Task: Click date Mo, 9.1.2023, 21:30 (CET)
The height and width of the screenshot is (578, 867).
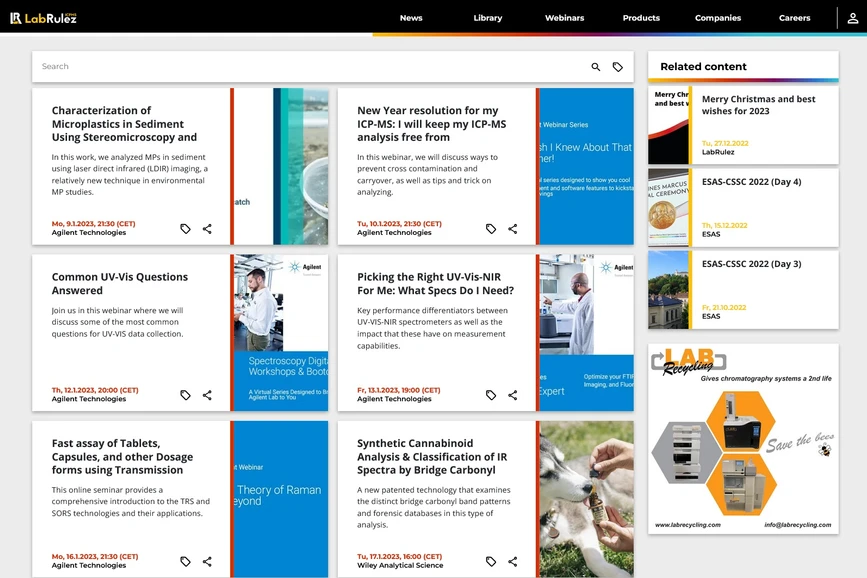Action: [x=93, y=223]
